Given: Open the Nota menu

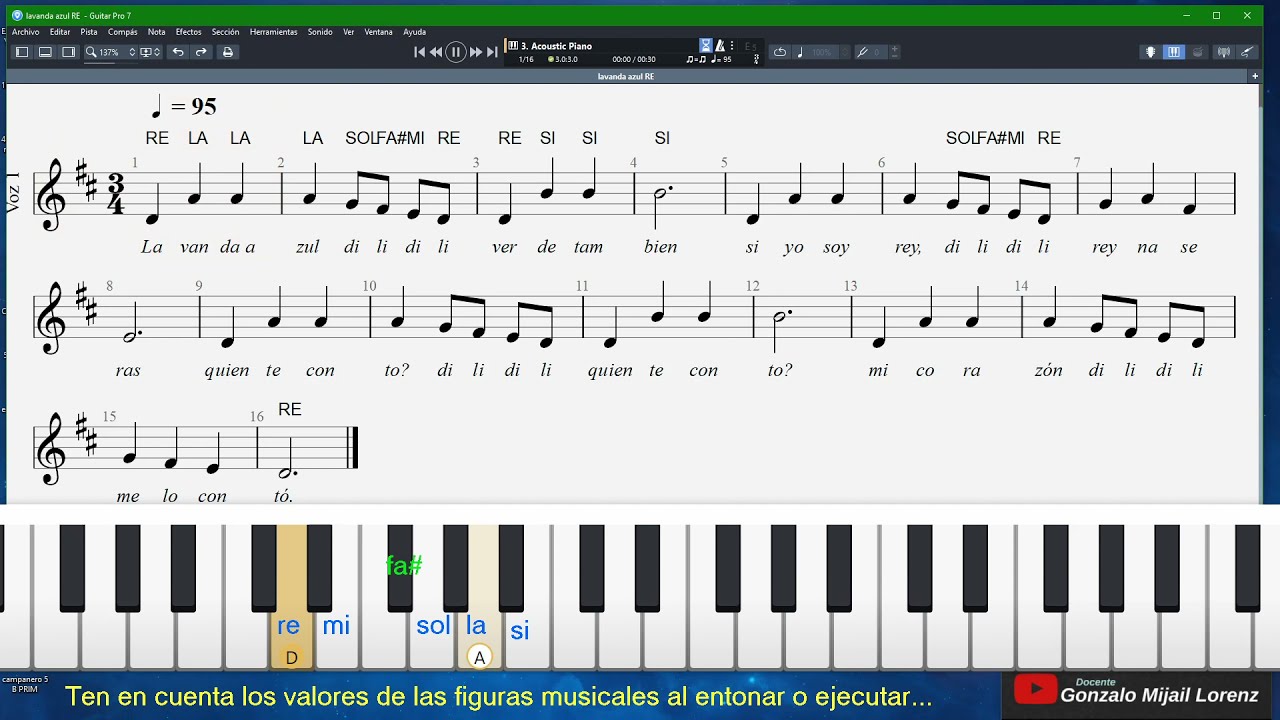Looking at the screenshot, I should point(157,32).
